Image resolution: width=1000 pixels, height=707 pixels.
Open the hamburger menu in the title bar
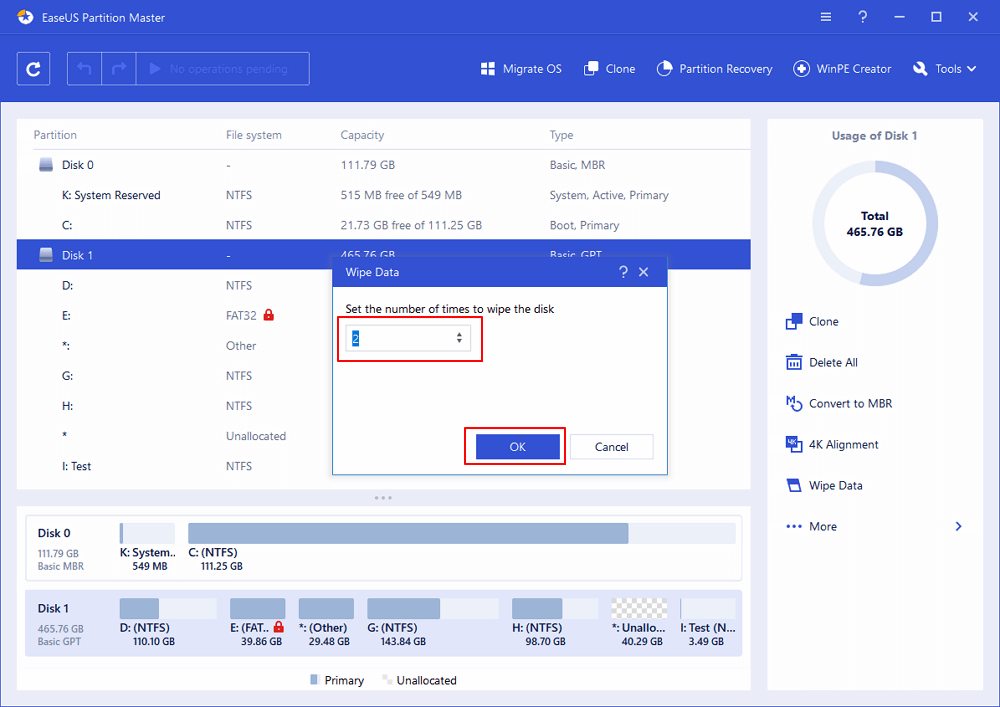pos(825,17)
